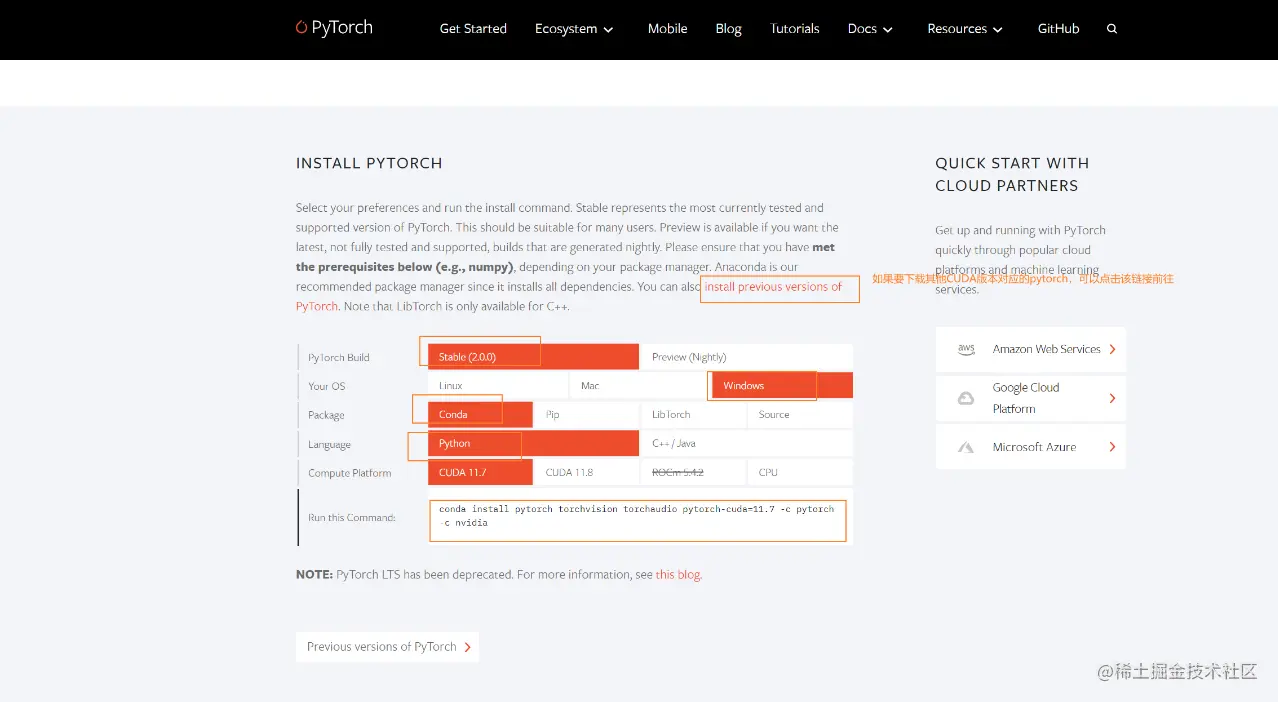This screenshot has width=1278, height=702.
Task: Click the Microsoft Azure logo icon
Action: [x=966, y=447]
